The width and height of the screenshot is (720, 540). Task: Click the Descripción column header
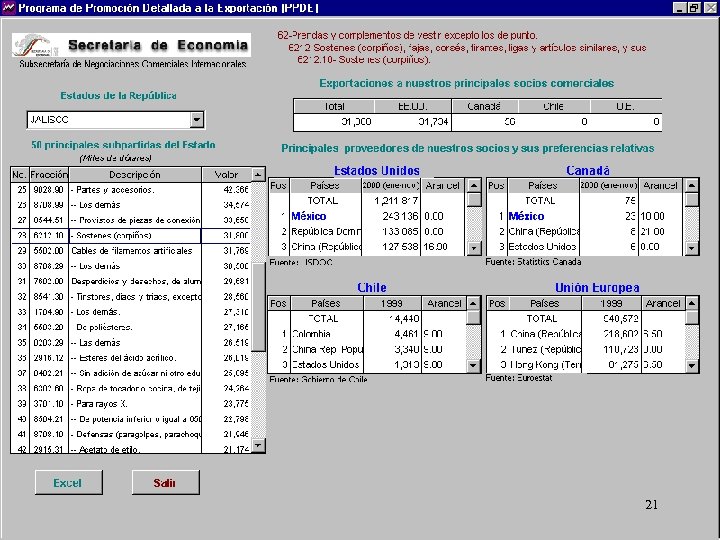[x=135, y=174]
